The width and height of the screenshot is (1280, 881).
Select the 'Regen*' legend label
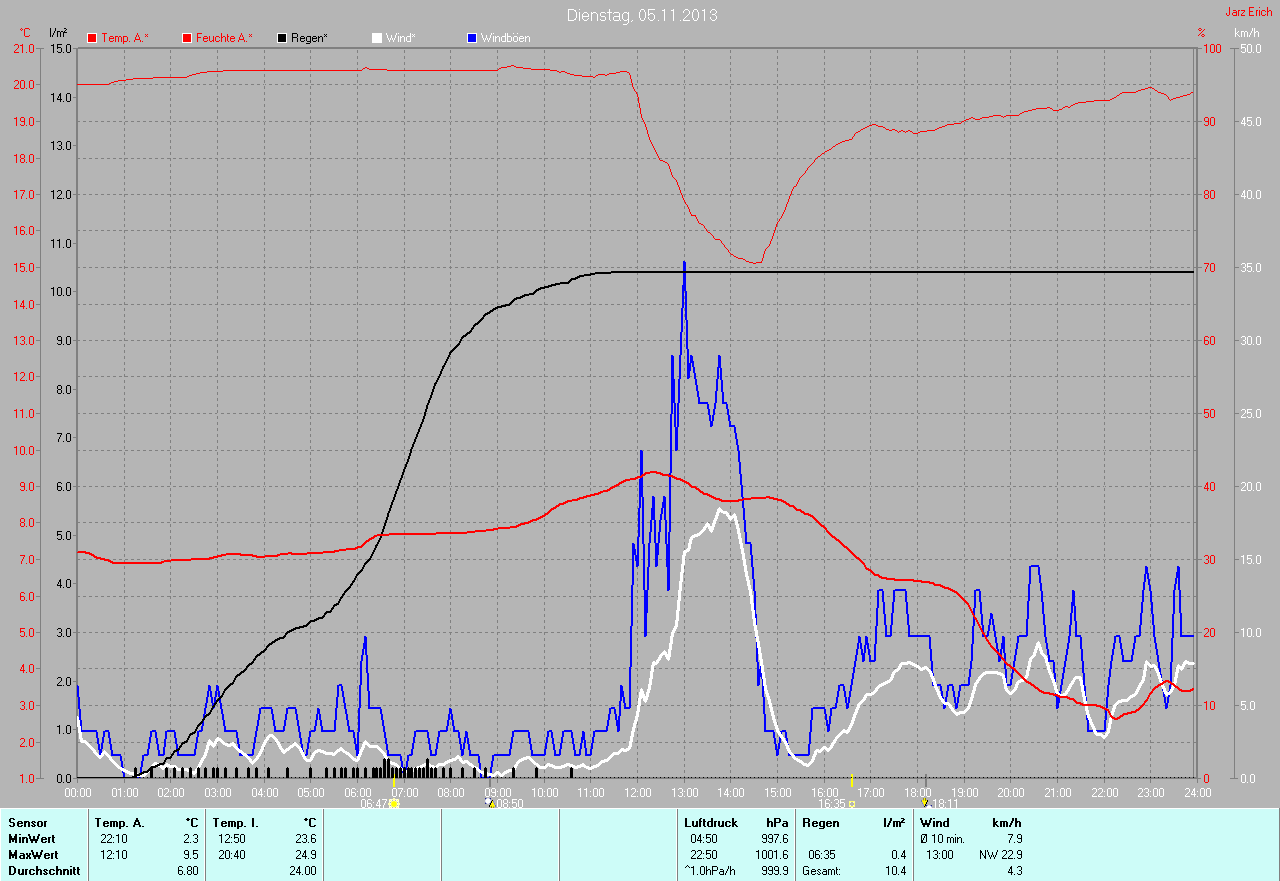click(x=310, y=38)
